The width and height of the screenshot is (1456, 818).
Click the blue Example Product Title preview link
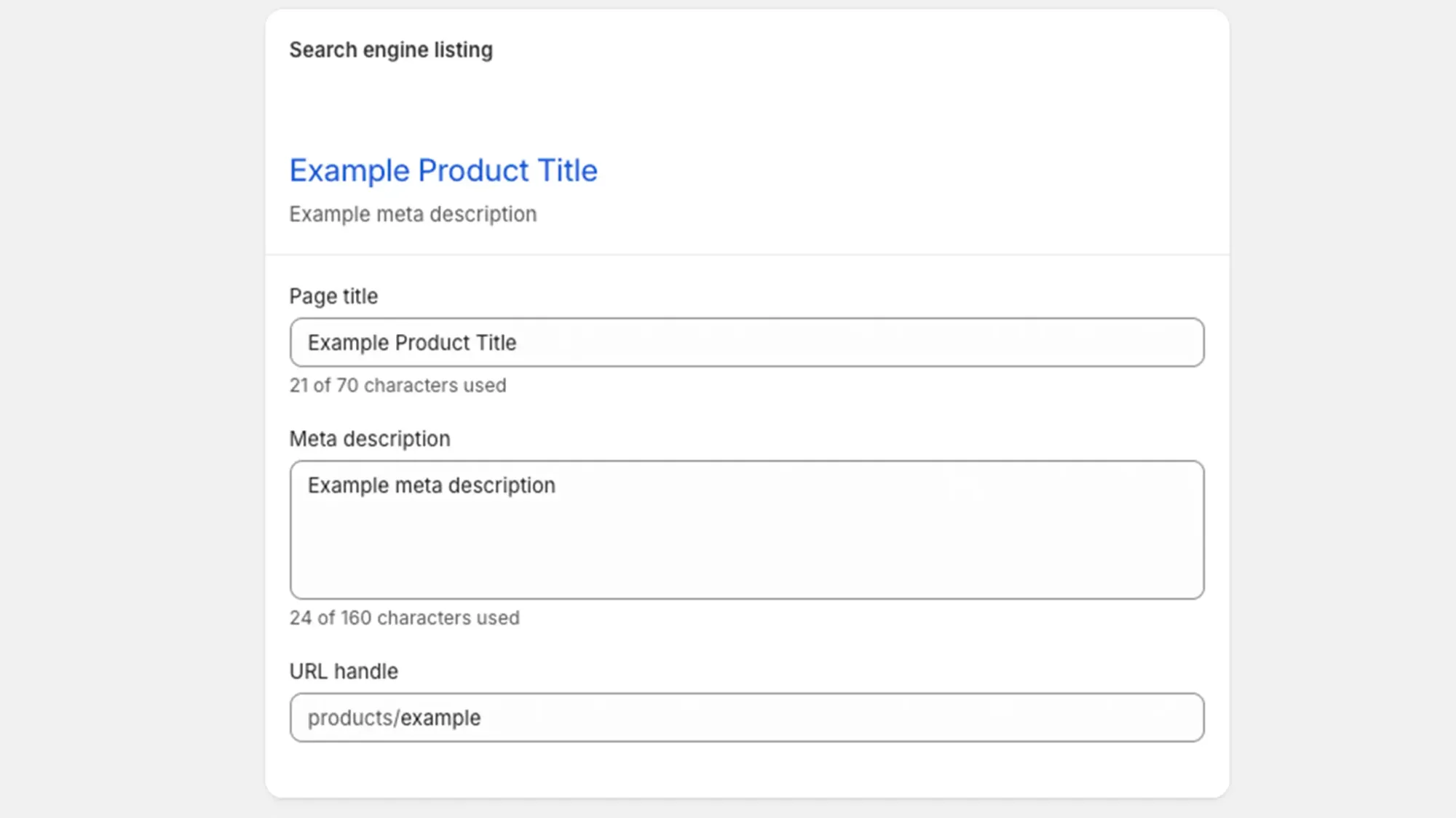pos(443,171)
